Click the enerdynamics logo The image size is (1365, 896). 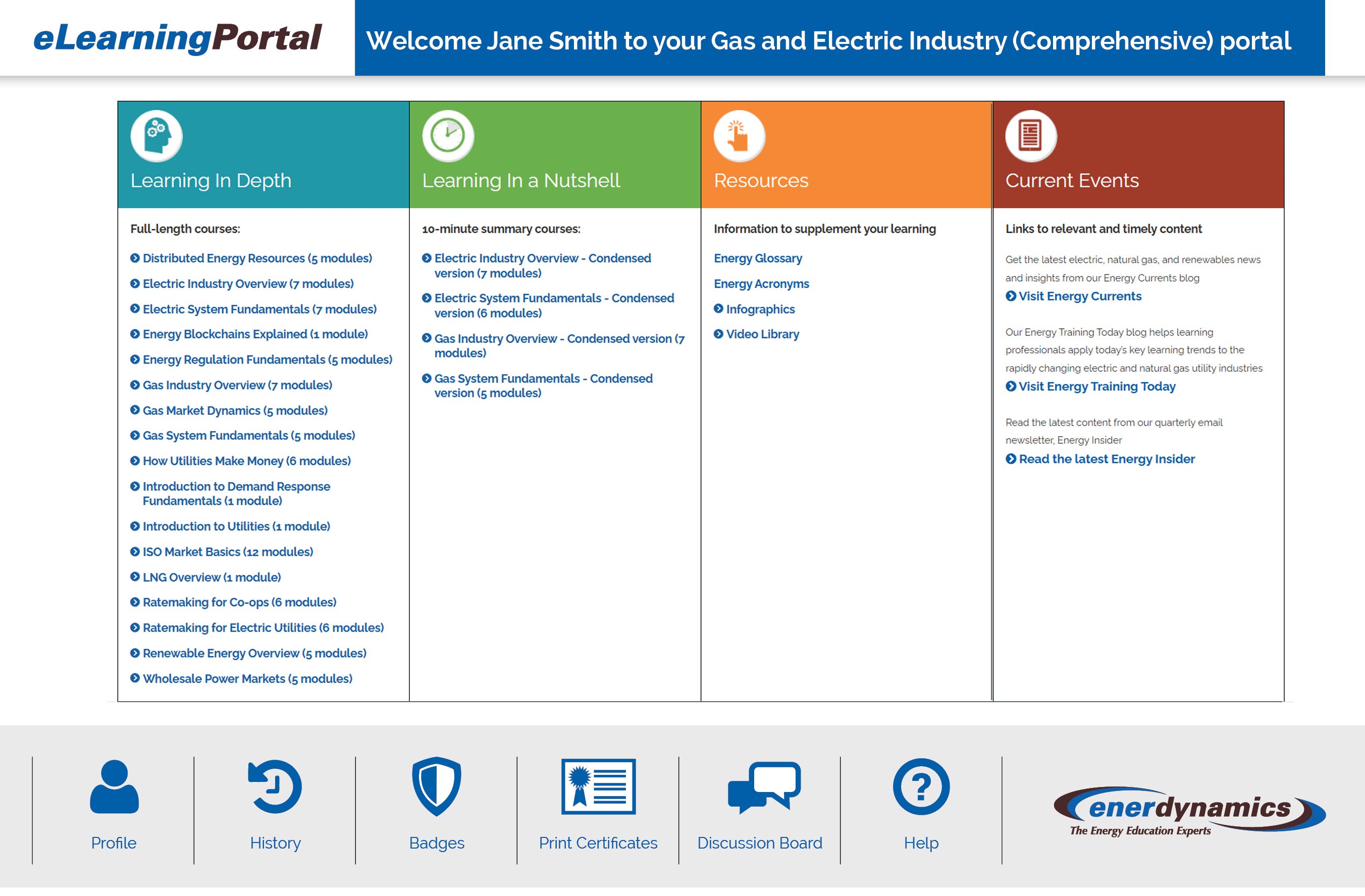coord(1189,811)
